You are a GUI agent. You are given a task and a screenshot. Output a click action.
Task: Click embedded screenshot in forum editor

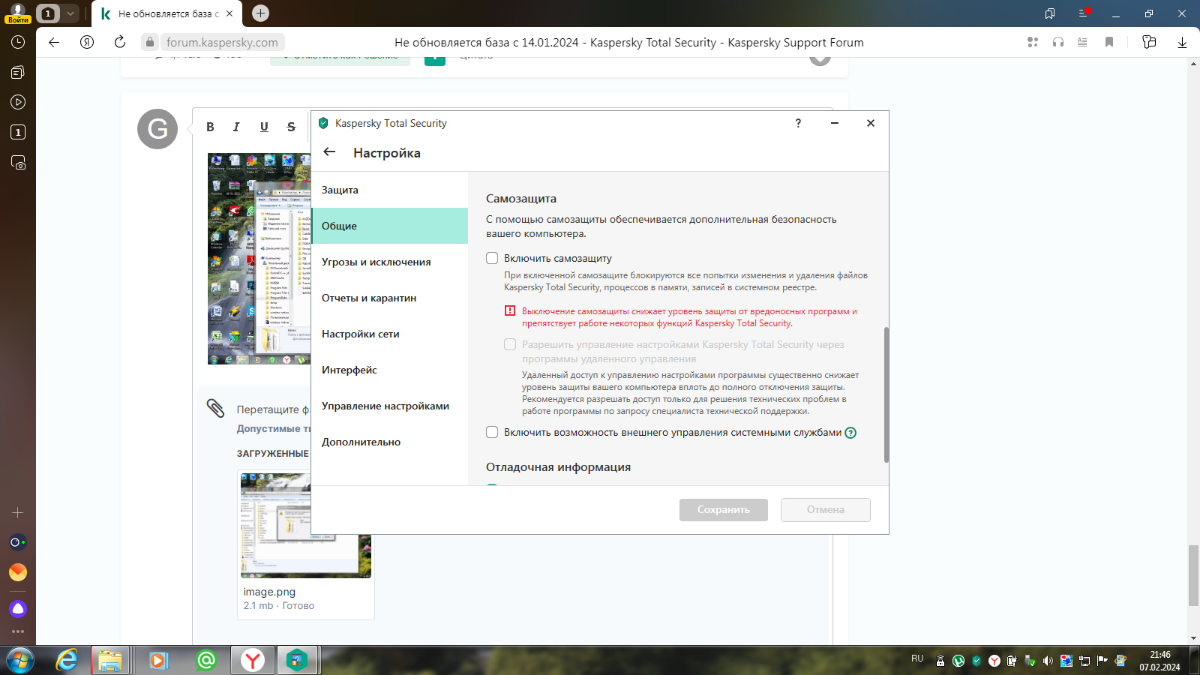click(x=260, y=258)
